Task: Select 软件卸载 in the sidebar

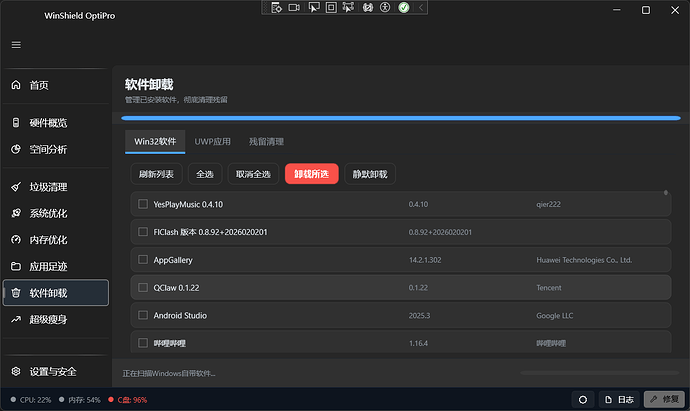Action: point(55,293)
